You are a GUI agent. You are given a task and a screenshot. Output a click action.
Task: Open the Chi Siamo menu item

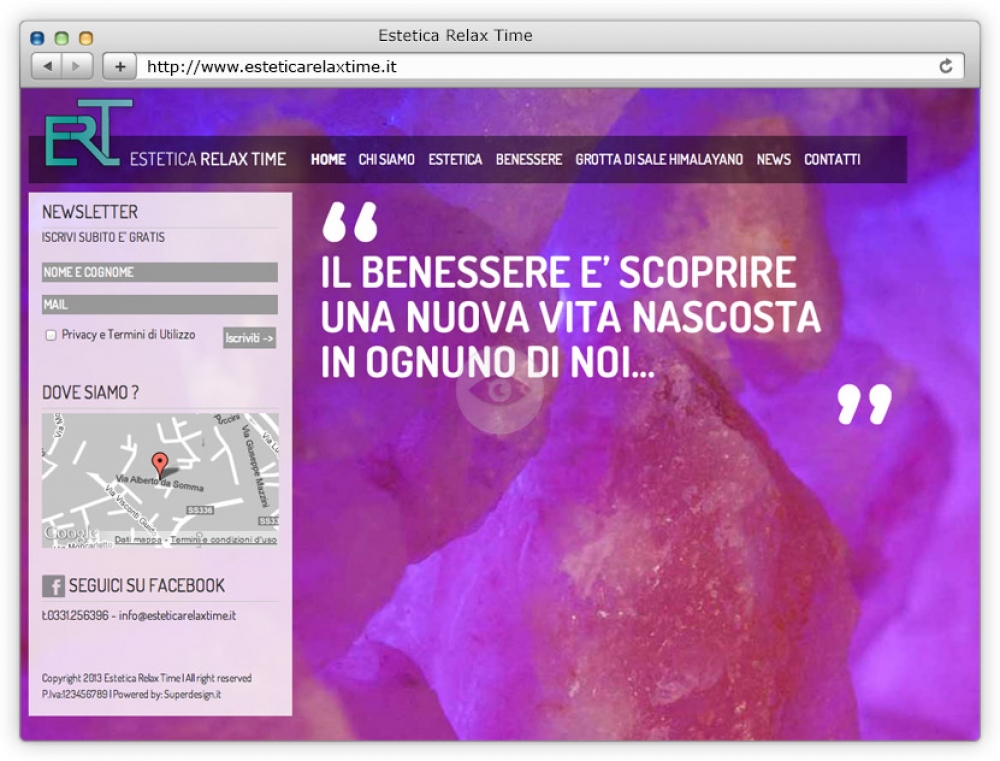[386, 159]
